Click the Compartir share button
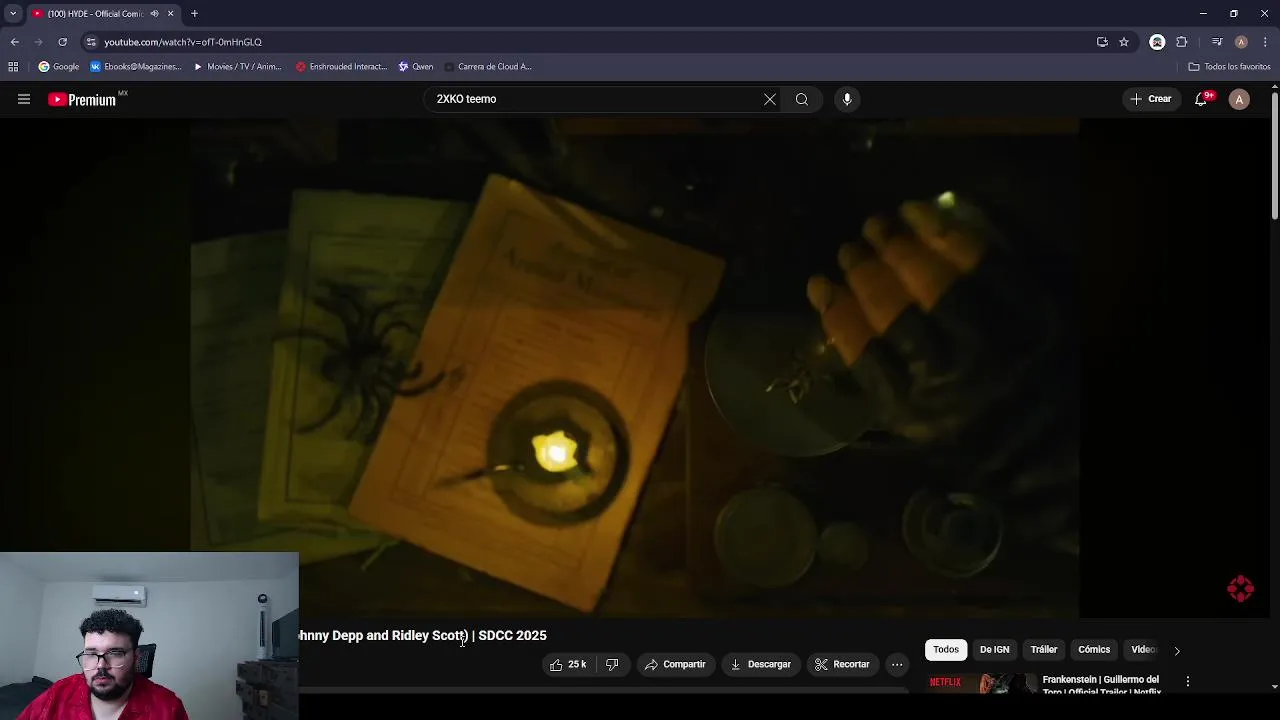The width and height of the screenshot is (1280, 720). pyautogui.click(x=675, y=664)
